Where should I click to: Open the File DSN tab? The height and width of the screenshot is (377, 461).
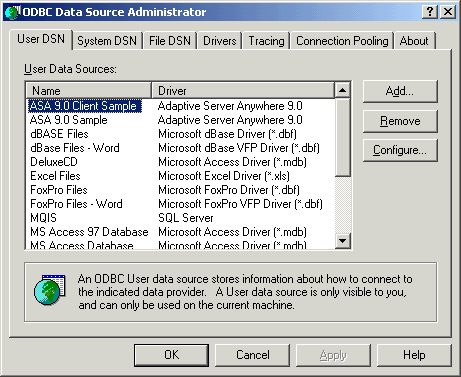pos(170,41)
